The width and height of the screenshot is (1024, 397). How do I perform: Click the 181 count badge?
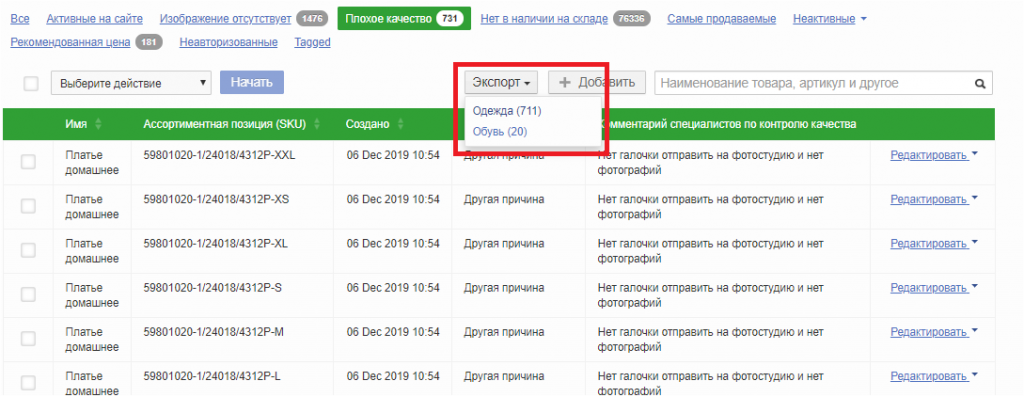[x=149, y=42]
